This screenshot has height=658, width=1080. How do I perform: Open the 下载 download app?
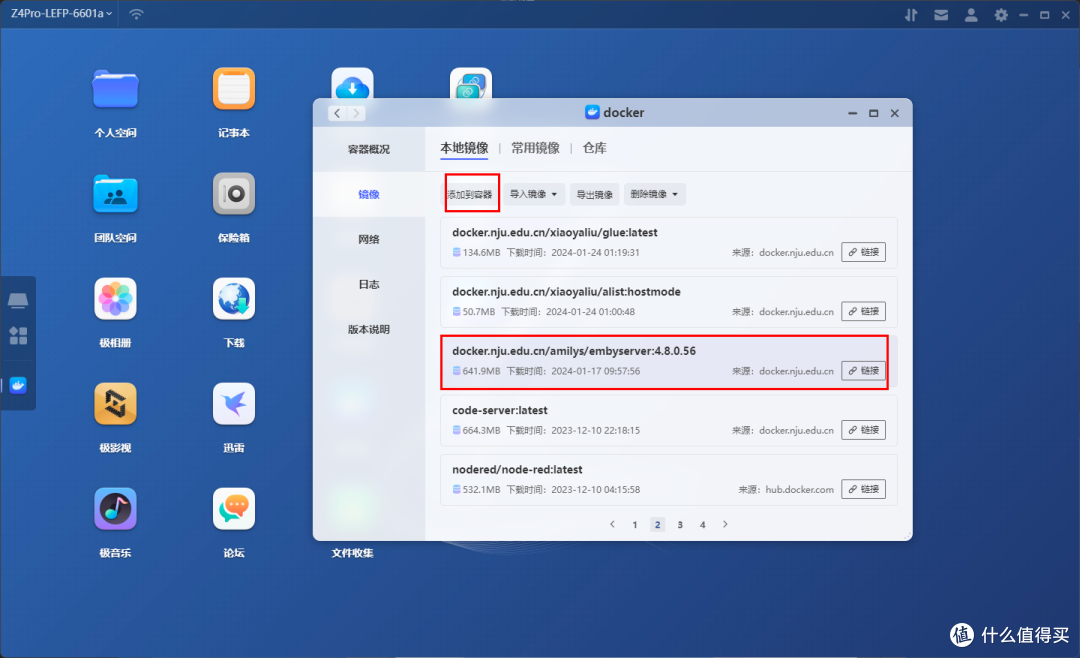click(x=233, y=299)
